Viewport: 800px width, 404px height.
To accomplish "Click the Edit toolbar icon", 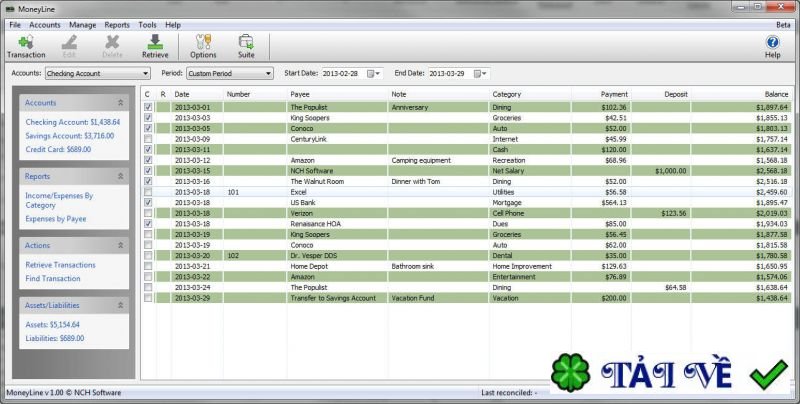I will coord(69,47).
